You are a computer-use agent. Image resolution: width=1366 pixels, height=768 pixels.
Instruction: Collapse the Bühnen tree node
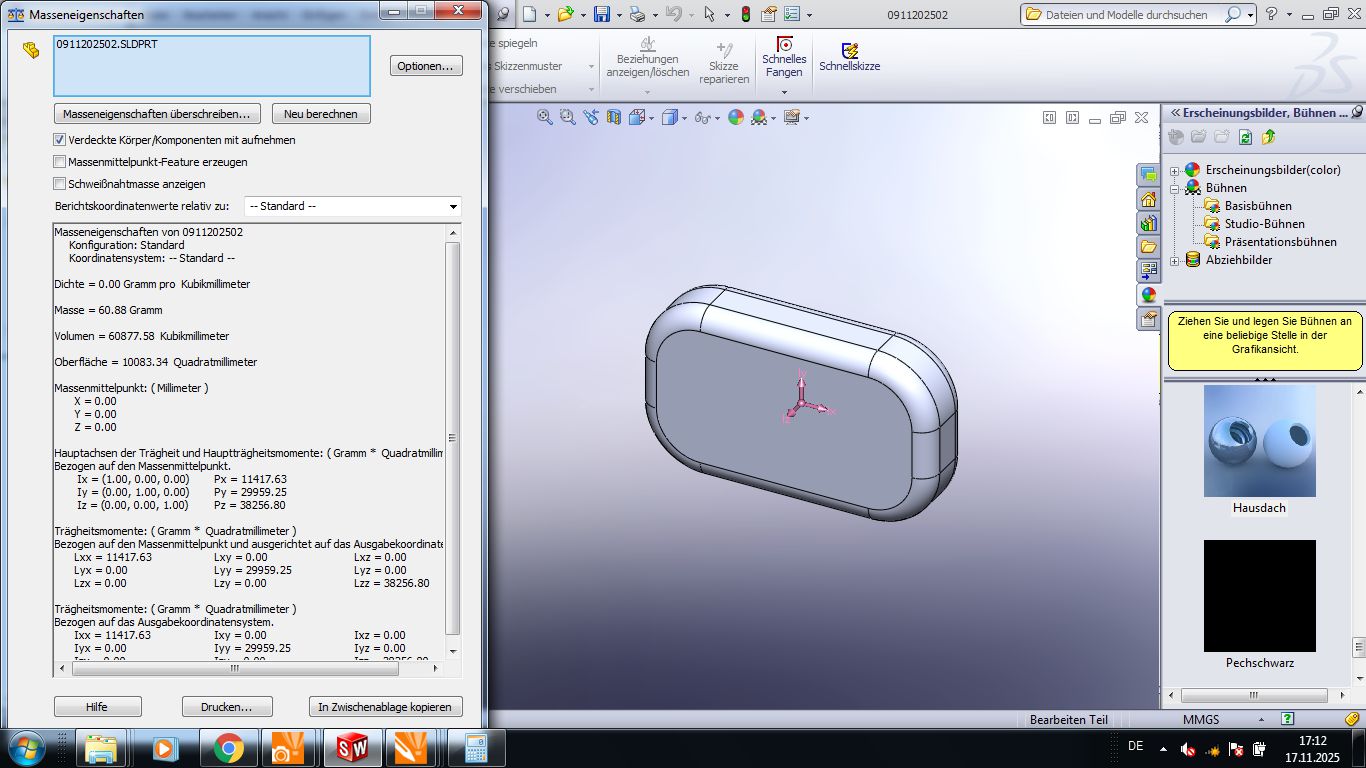coord(1174,188)
